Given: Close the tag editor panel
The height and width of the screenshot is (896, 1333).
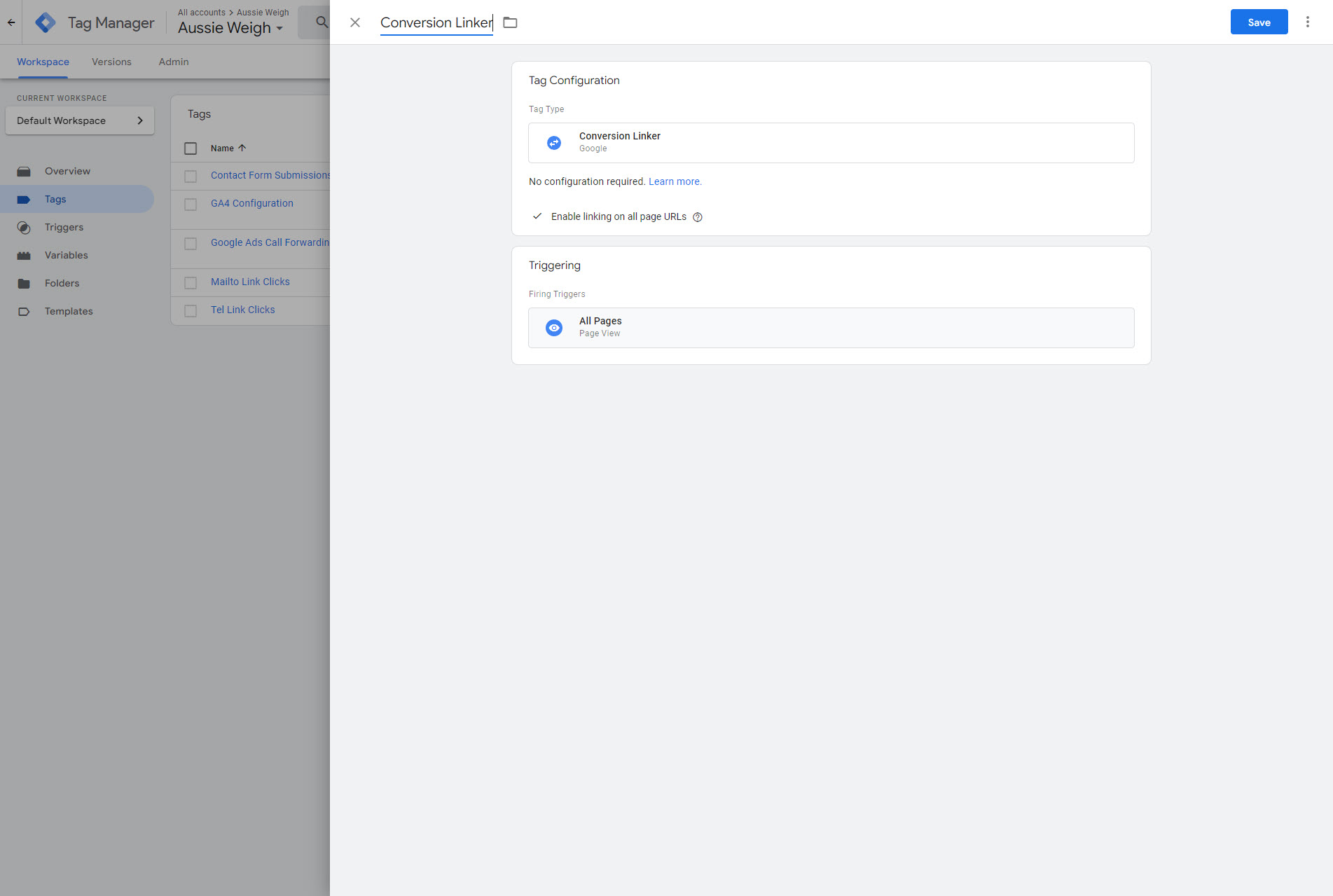Looking at the screenshot, I should coord(355,22).
